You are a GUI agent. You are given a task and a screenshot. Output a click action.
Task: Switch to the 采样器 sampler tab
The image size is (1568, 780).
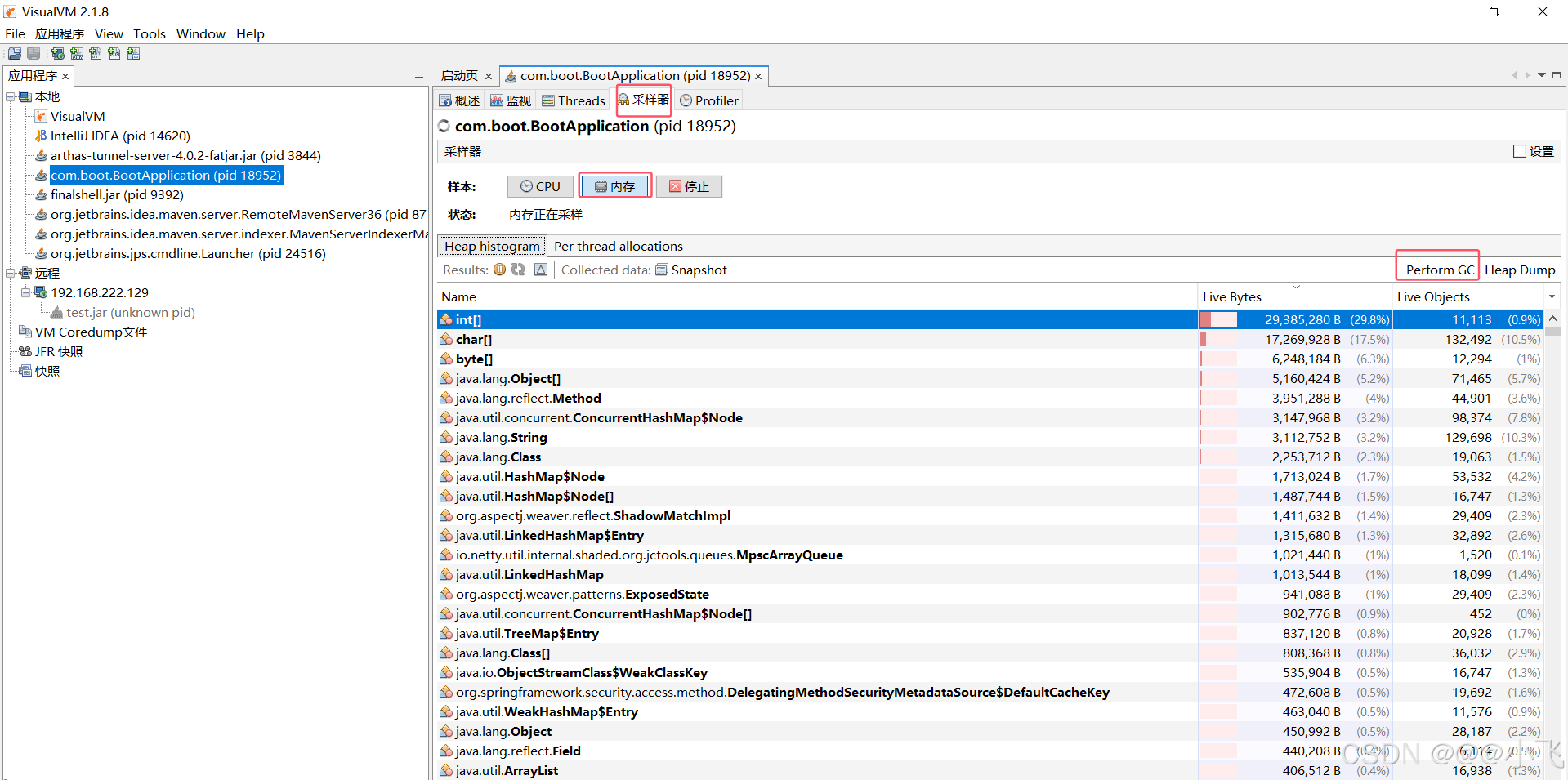(643, 100)
